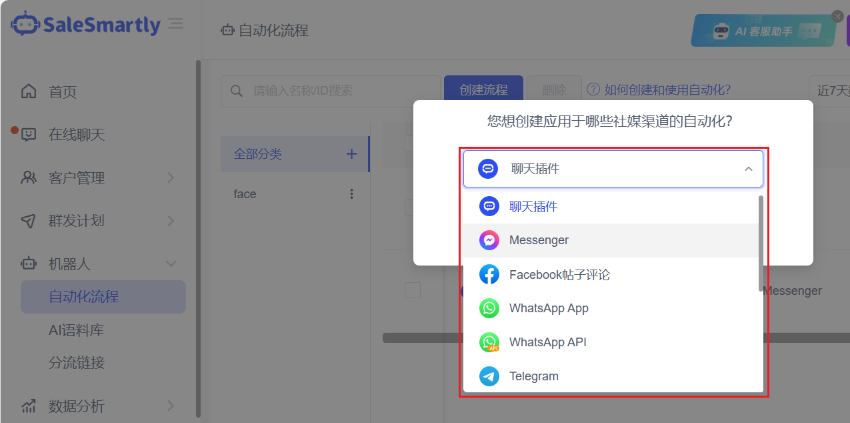Image resolution: width=850 pixels, height=423 pixels.
Task: Close the AI 客服助手 banner
Action: click(x=838, y=16)
